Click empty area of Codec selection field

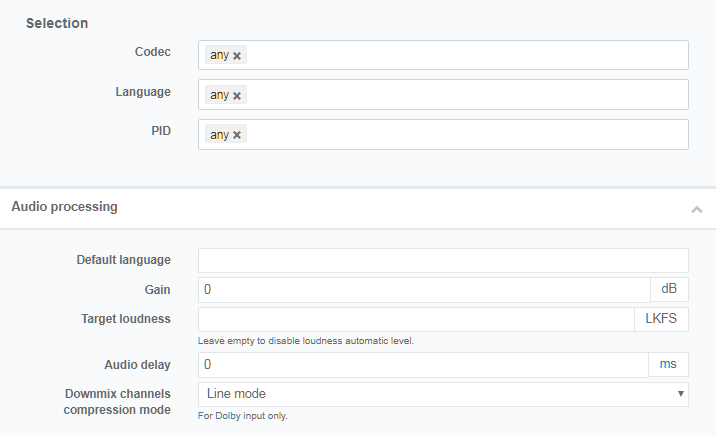click(460, 55)
